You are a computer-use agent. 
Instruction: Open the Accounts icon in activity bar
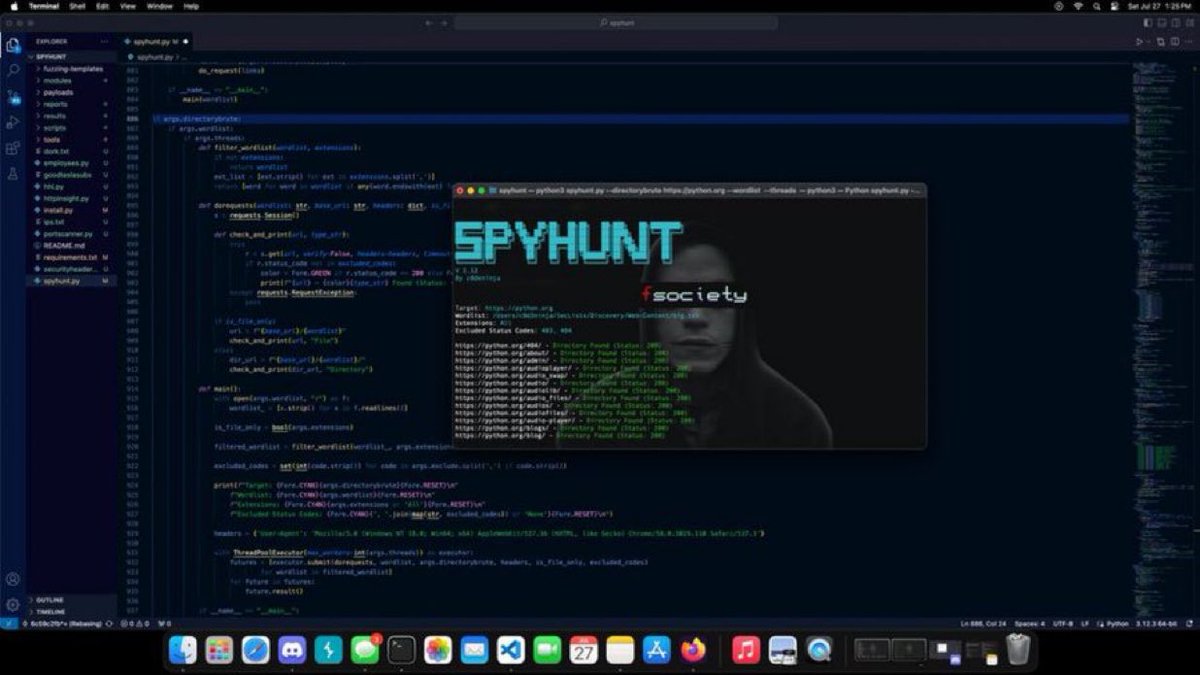point(12,579)
